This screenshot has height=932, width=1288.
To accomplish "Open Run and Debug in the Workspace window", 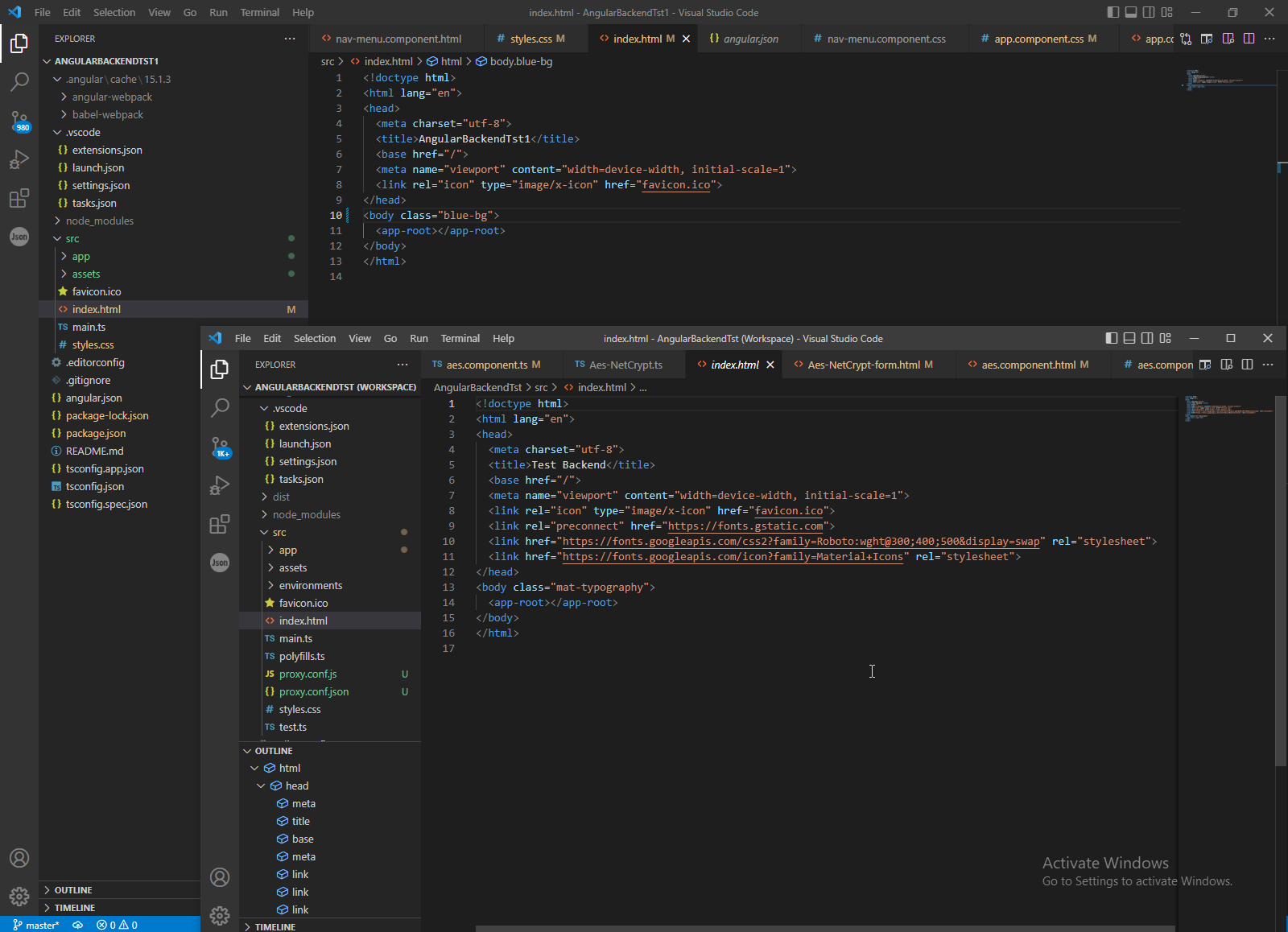I will pos(220,485).
